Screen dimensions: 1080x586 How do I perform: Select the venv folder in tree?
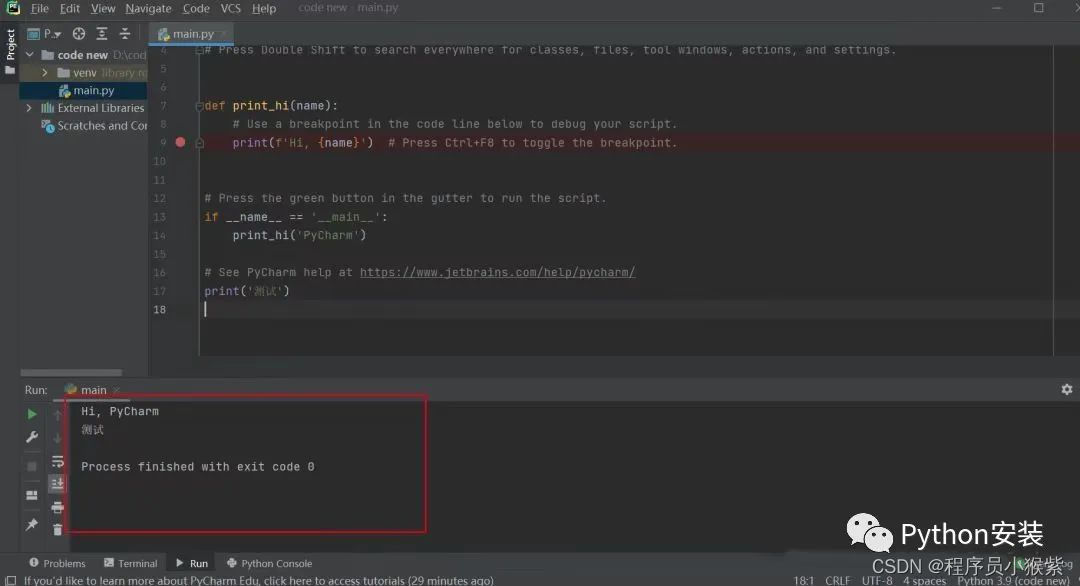[x=84, y=72]
